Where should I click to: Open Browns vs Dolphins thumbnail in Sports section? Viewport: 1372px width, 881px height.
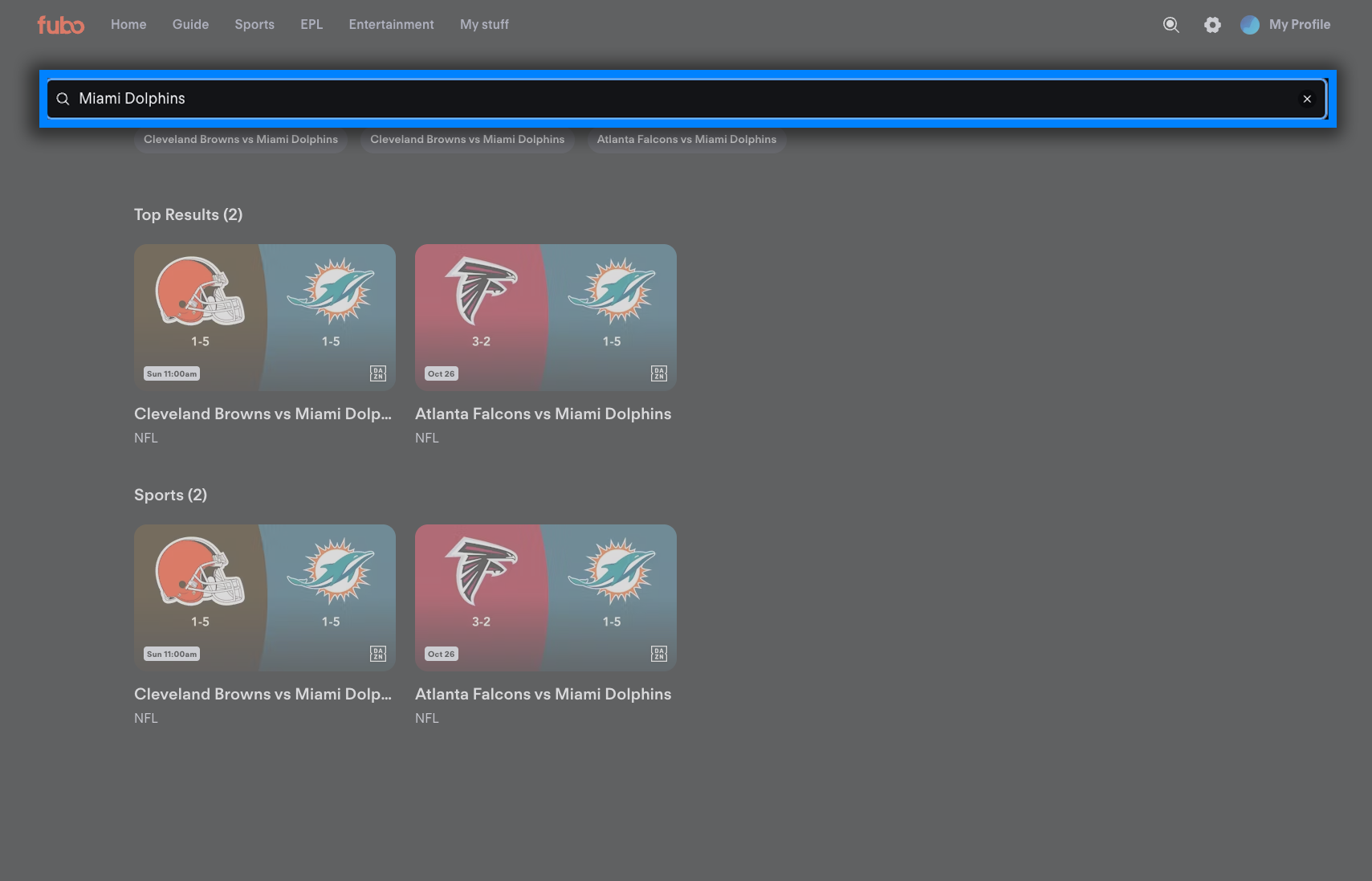[x=265, y=598]
